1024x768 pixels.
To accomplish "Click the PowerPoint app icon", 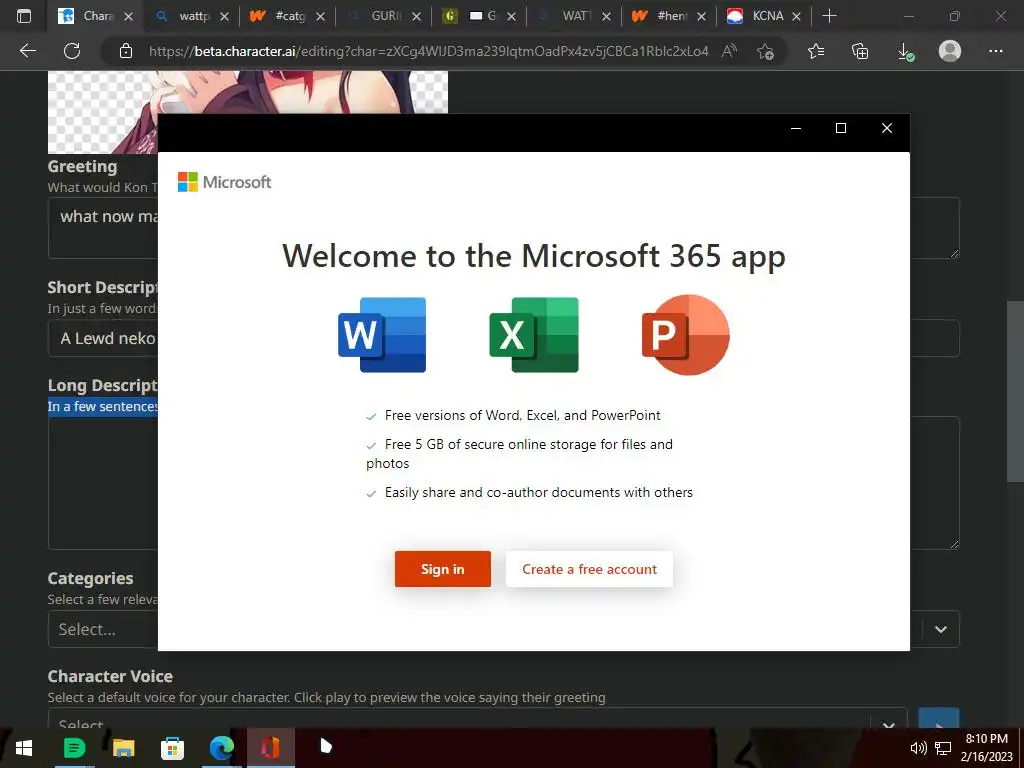I will (686, 335).
